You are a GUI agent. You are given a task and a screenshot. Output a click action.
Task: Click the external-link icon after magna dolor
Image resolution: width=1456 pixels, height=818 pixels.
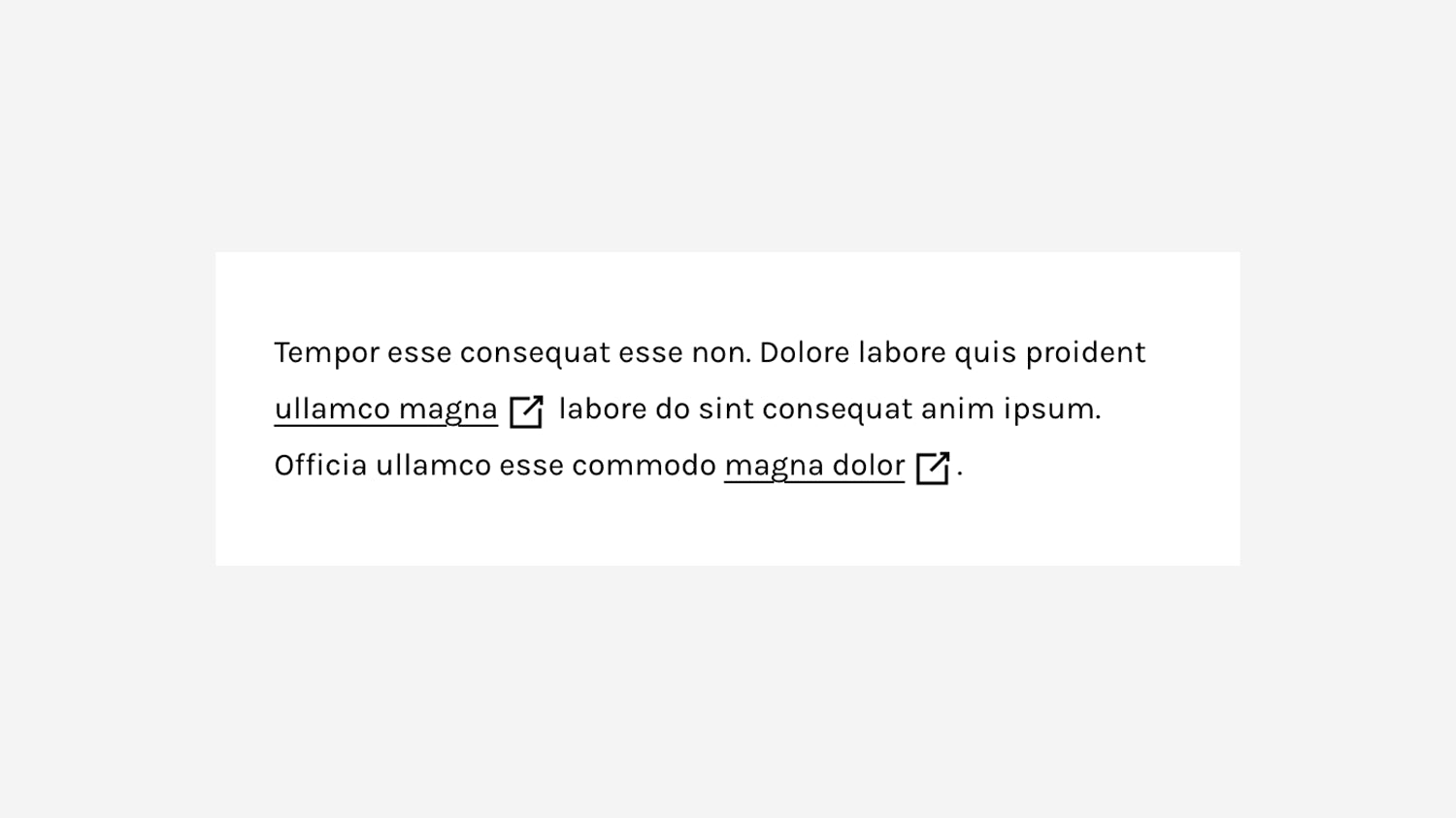tap(933, 466)
